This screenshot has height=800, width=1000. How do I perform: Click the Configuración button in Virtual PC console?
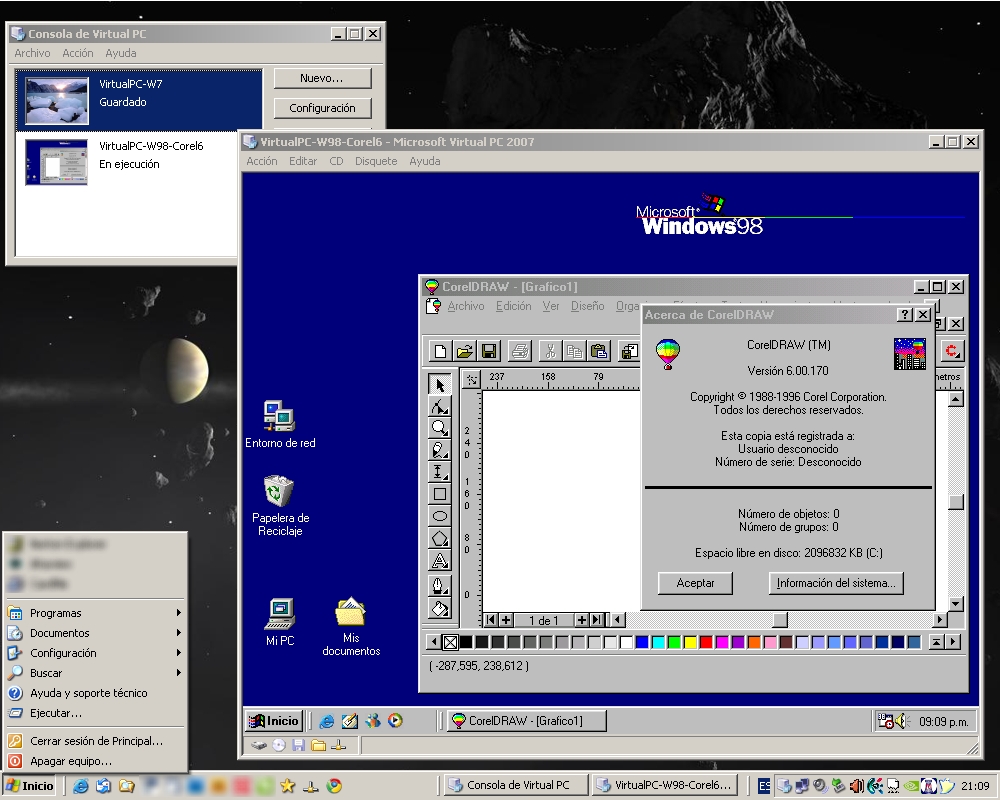point(322,108)
